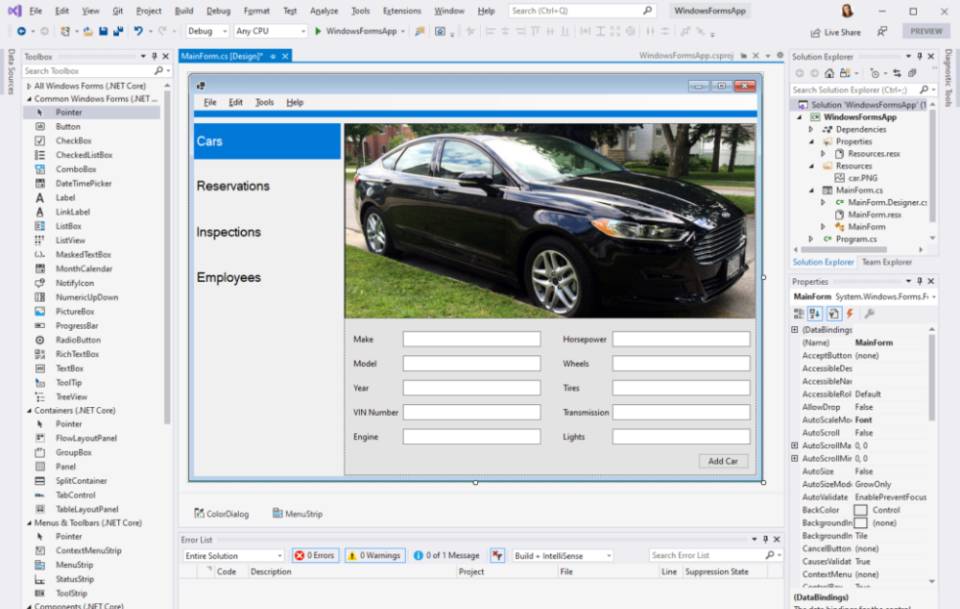This screenshot has height=609, width=960.
Task: Switch to the Team Explorer tab
Action: point(887,262)
